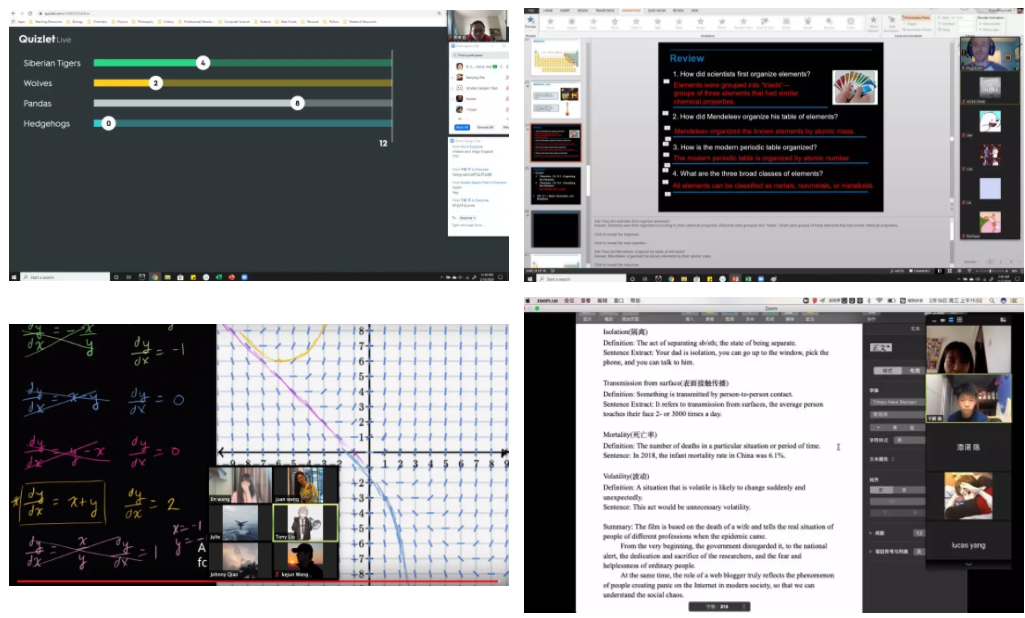Open the Add Animation dropdown in PowerPoint

891,24
